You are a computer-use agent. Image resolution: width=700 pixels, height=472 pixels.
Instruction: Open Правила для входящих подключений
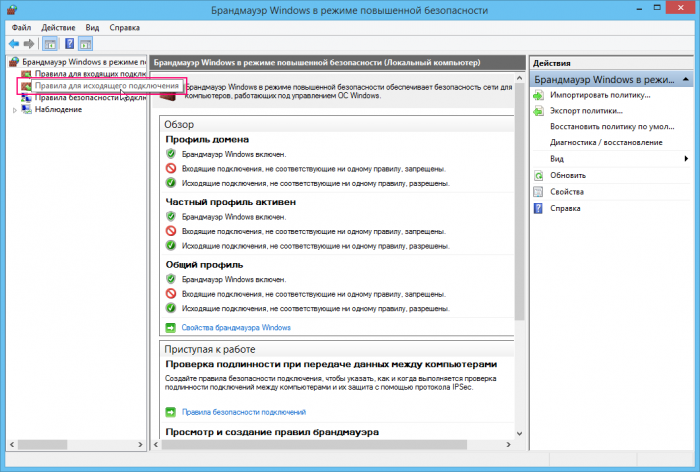click(90, 74)
